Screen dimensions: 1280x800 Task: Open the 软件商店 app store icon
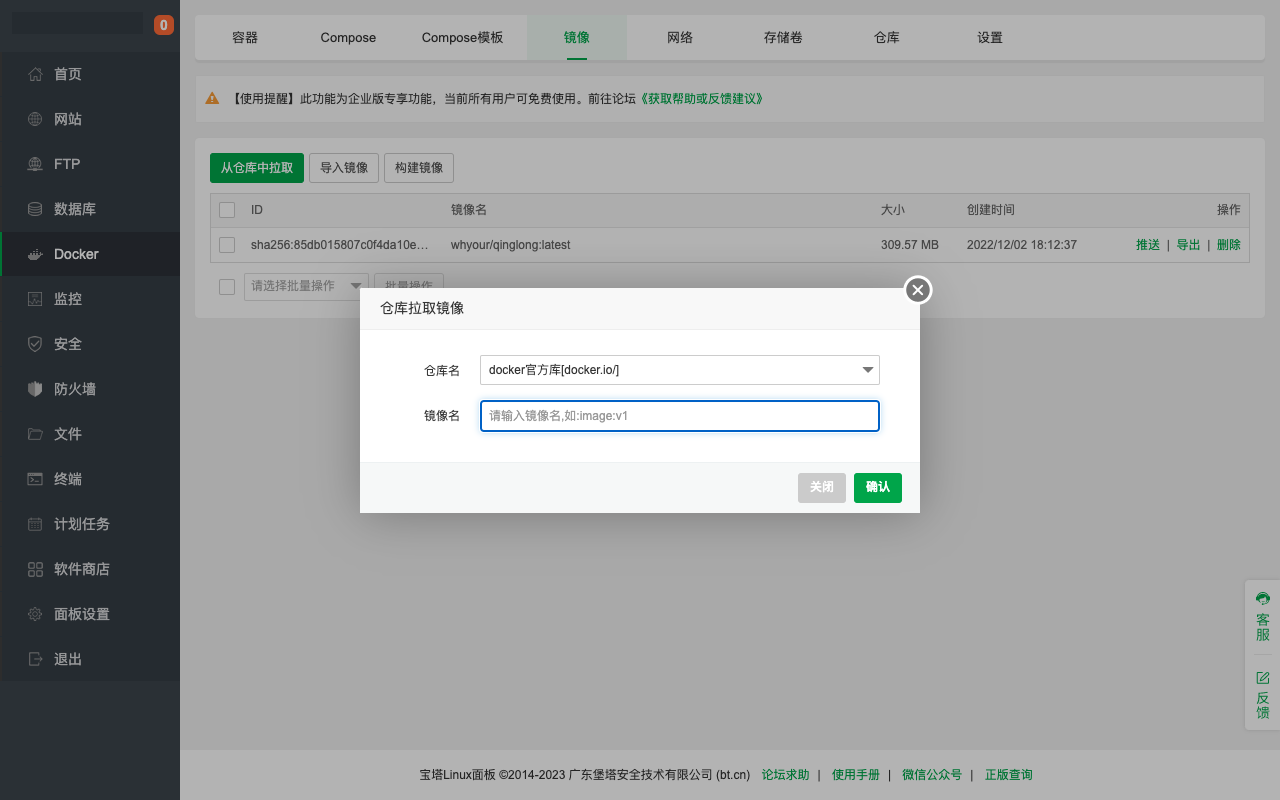[x=34, y=568]
